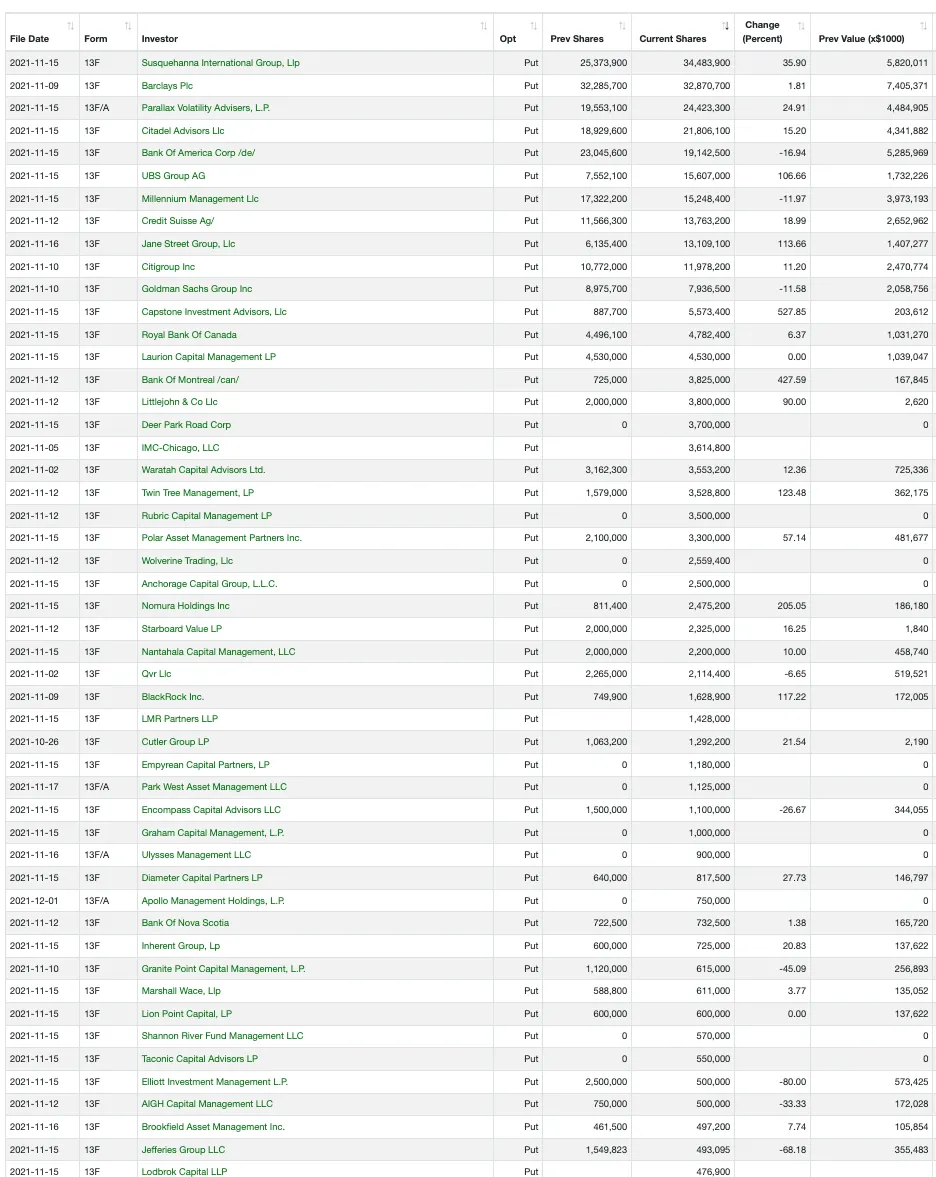Image resolution: width=936 pixels, height=1177 pixels.
Task: Open Graham Capital Management, L.P. link
Action: point(213,832)
